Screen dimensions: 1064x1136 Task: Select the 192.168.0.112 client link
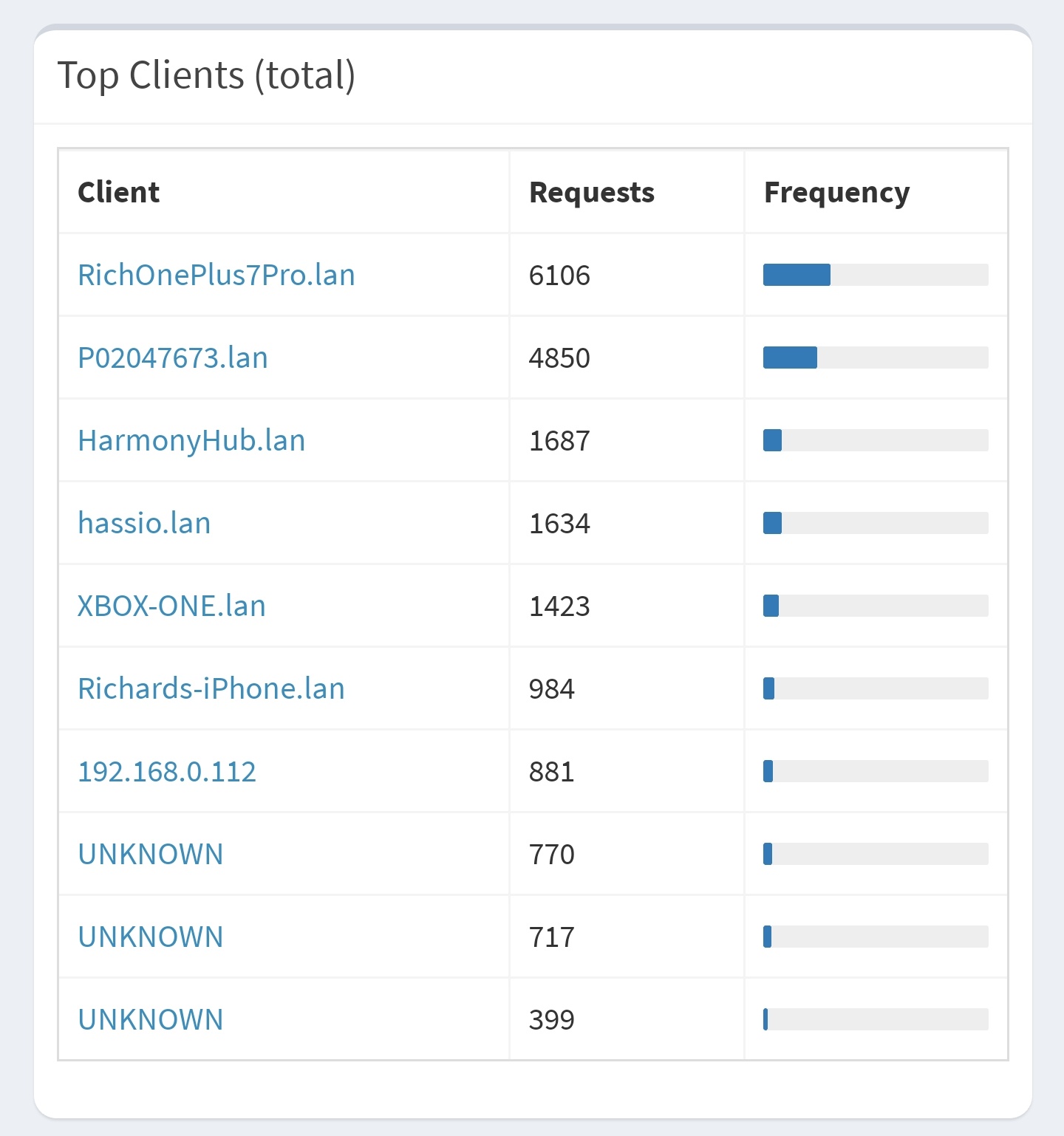[166, 771]
